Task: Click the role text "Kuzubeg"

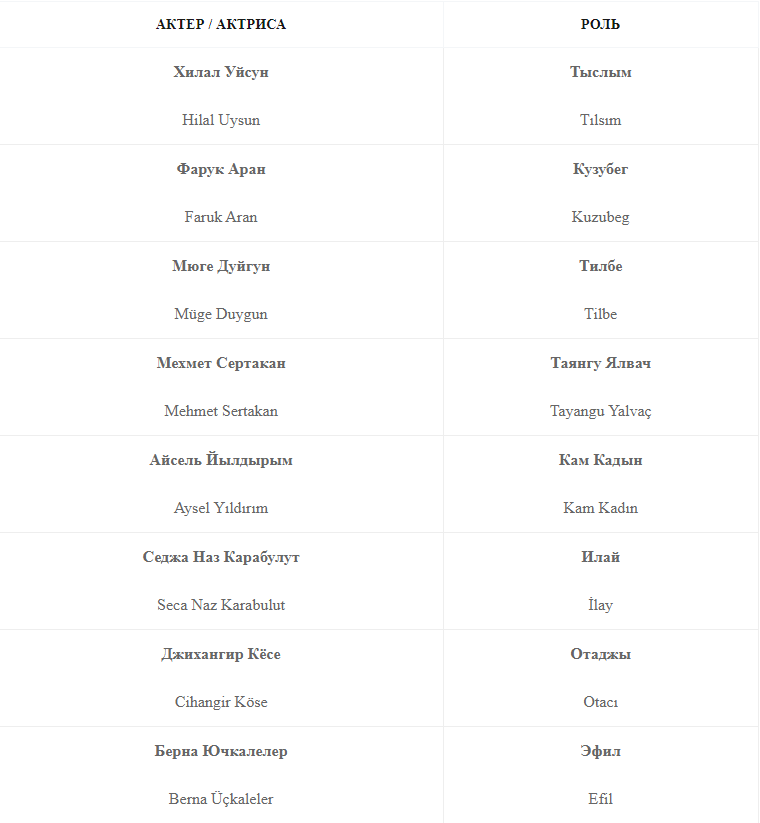Action: pos(600,217)
